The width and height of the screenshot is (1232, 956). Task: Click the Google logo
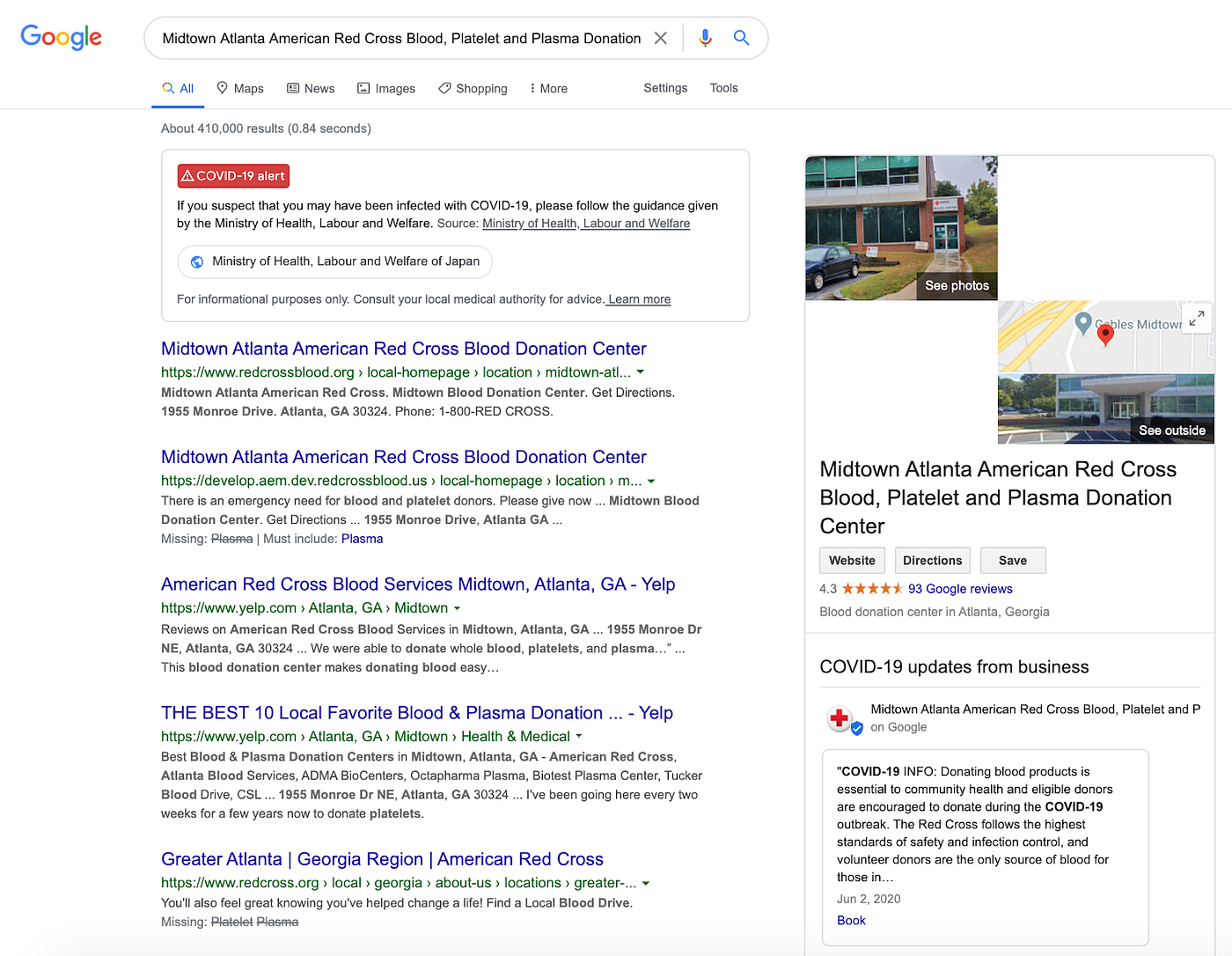(x=61, y=37)
